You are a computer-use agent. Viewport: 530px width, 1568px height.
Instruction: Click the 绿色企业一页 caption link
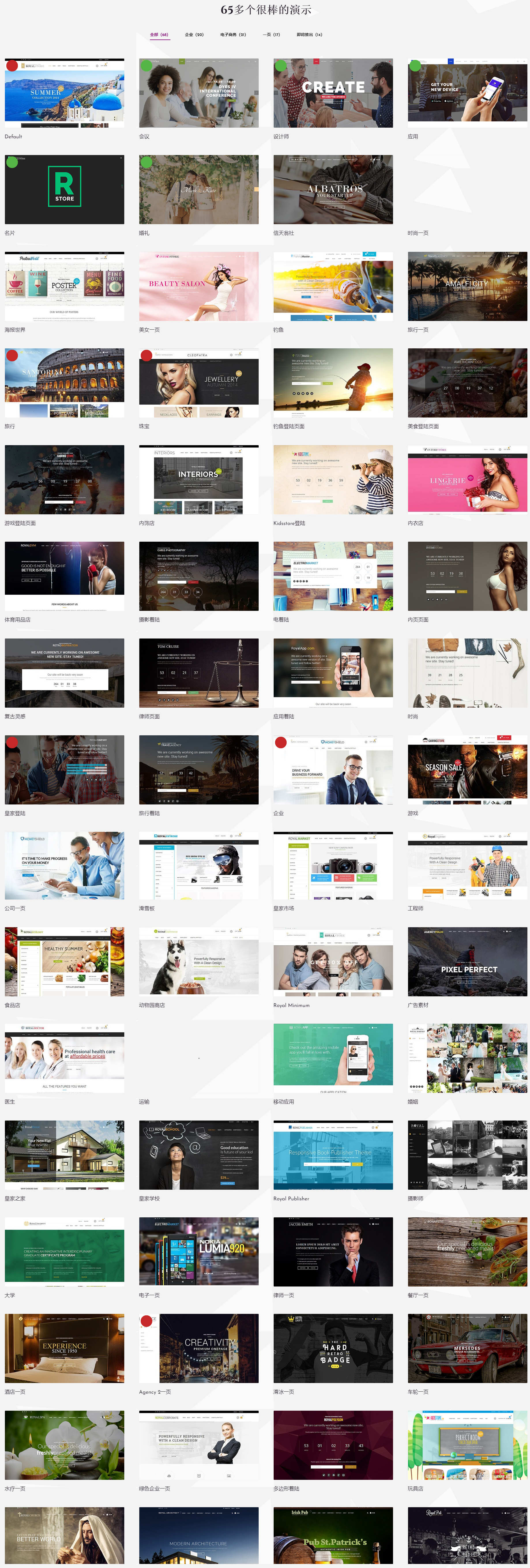[155, 1489]
